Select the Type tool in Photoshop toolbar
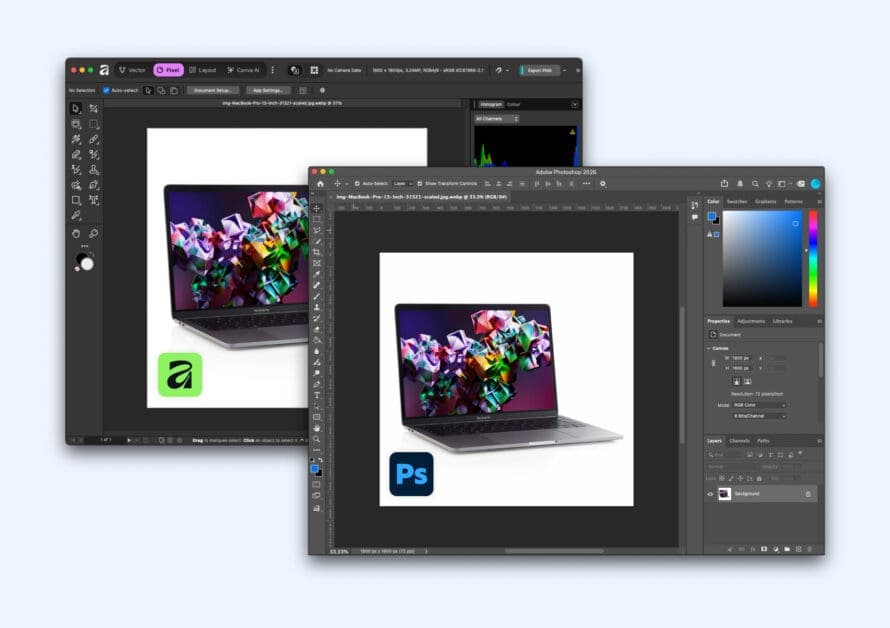This screenshot has height=628, width=890. [317, 395]
